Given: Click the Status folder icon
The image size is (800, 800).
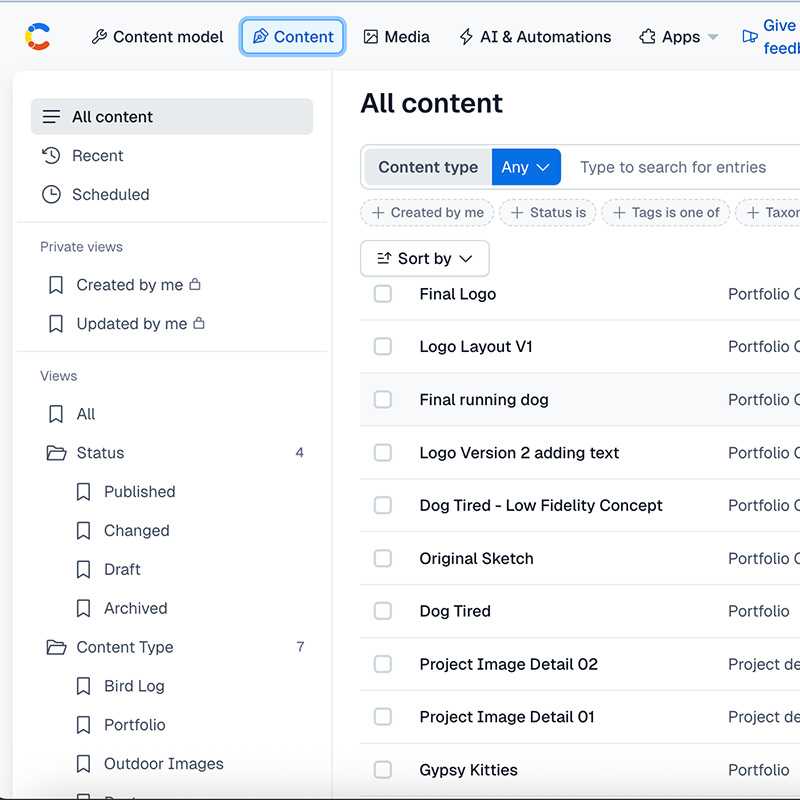Looking at the screenshot, I should [56, 453].
